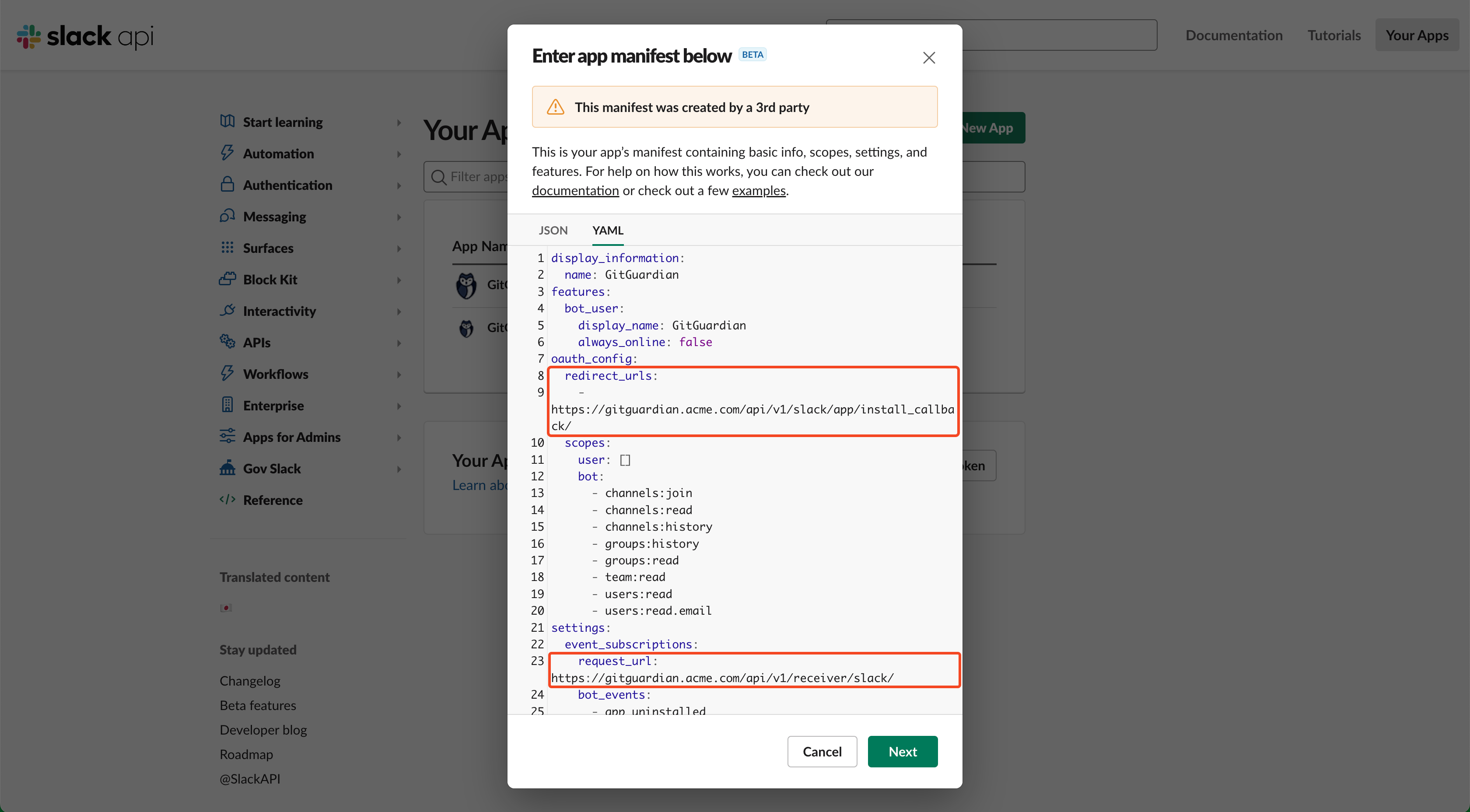Screen dimensions: 1470x812
Task: Open Documentation in the top navigation
Action: (x=1234, y=35)
